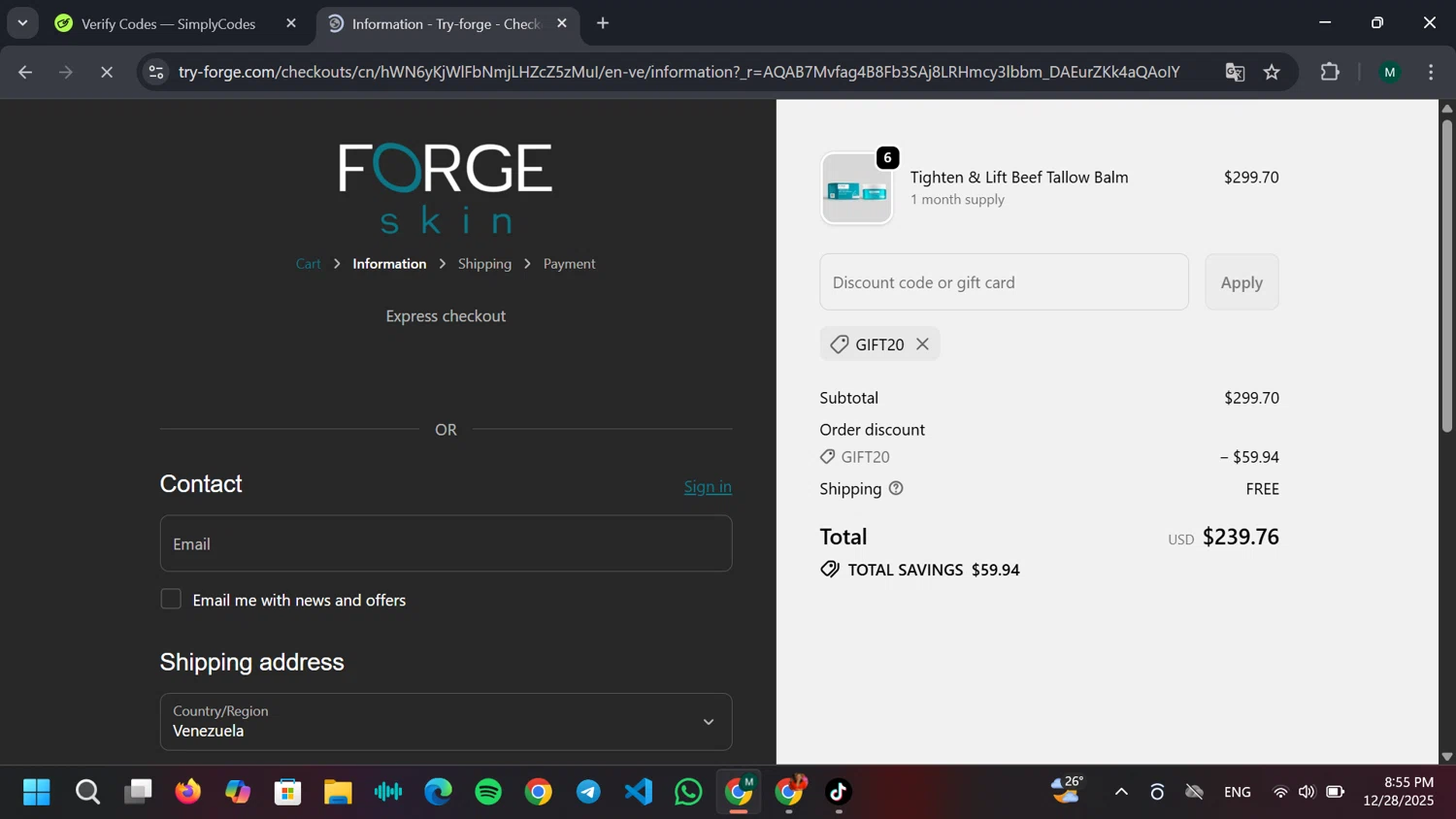The height and width of the screenshot is (819, 1456).
Task: Click the shipping help question mark icon
Action: pyautogui.click(x=896, y=488)
